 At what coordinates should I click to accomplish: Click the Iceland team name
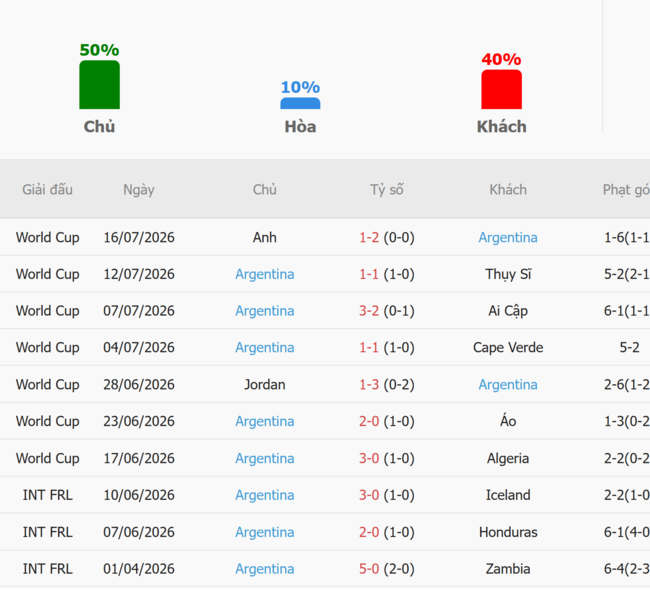pos(508,495)
